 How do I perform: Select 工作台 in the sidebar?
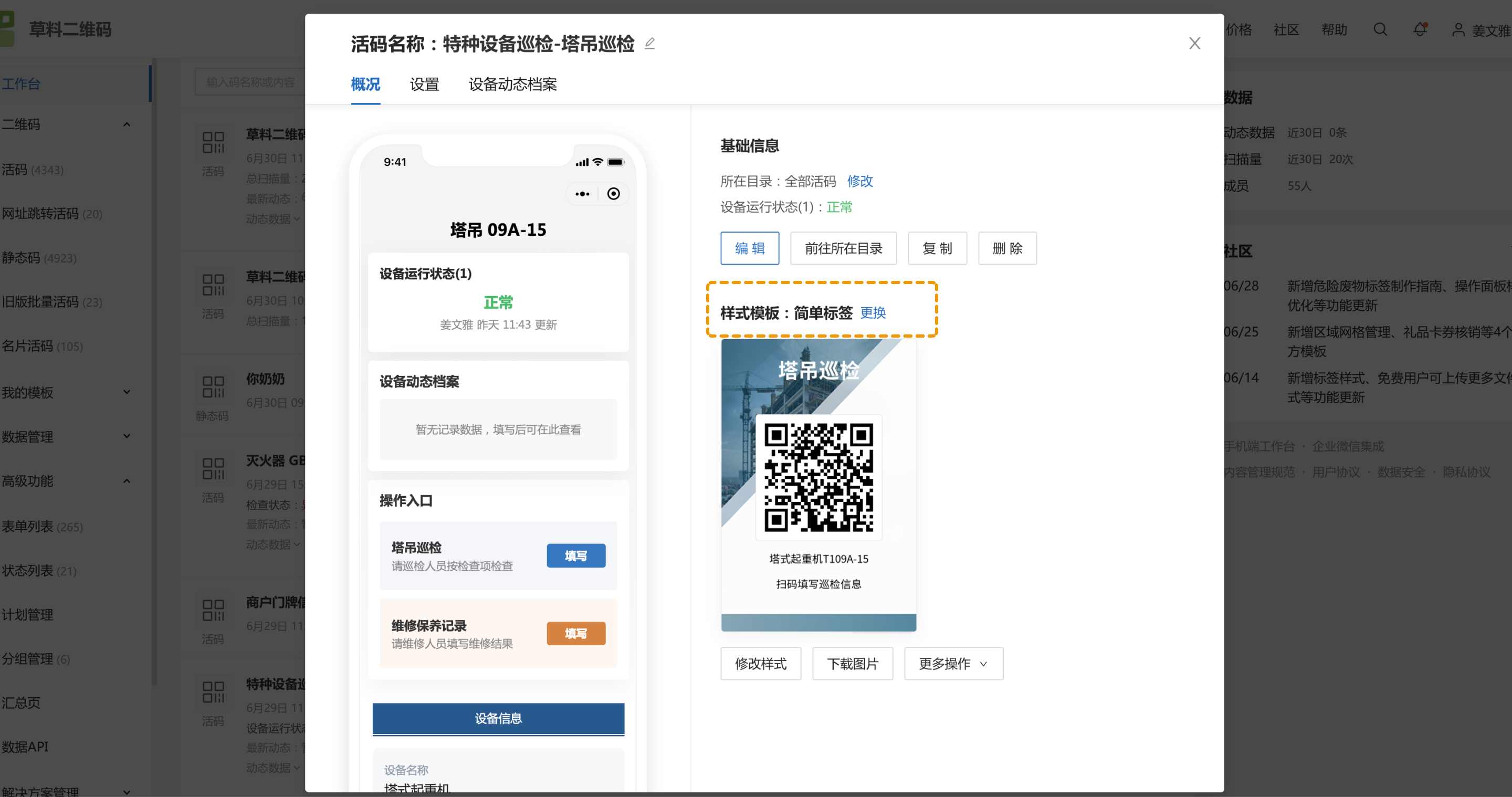(x=21, y=83)
